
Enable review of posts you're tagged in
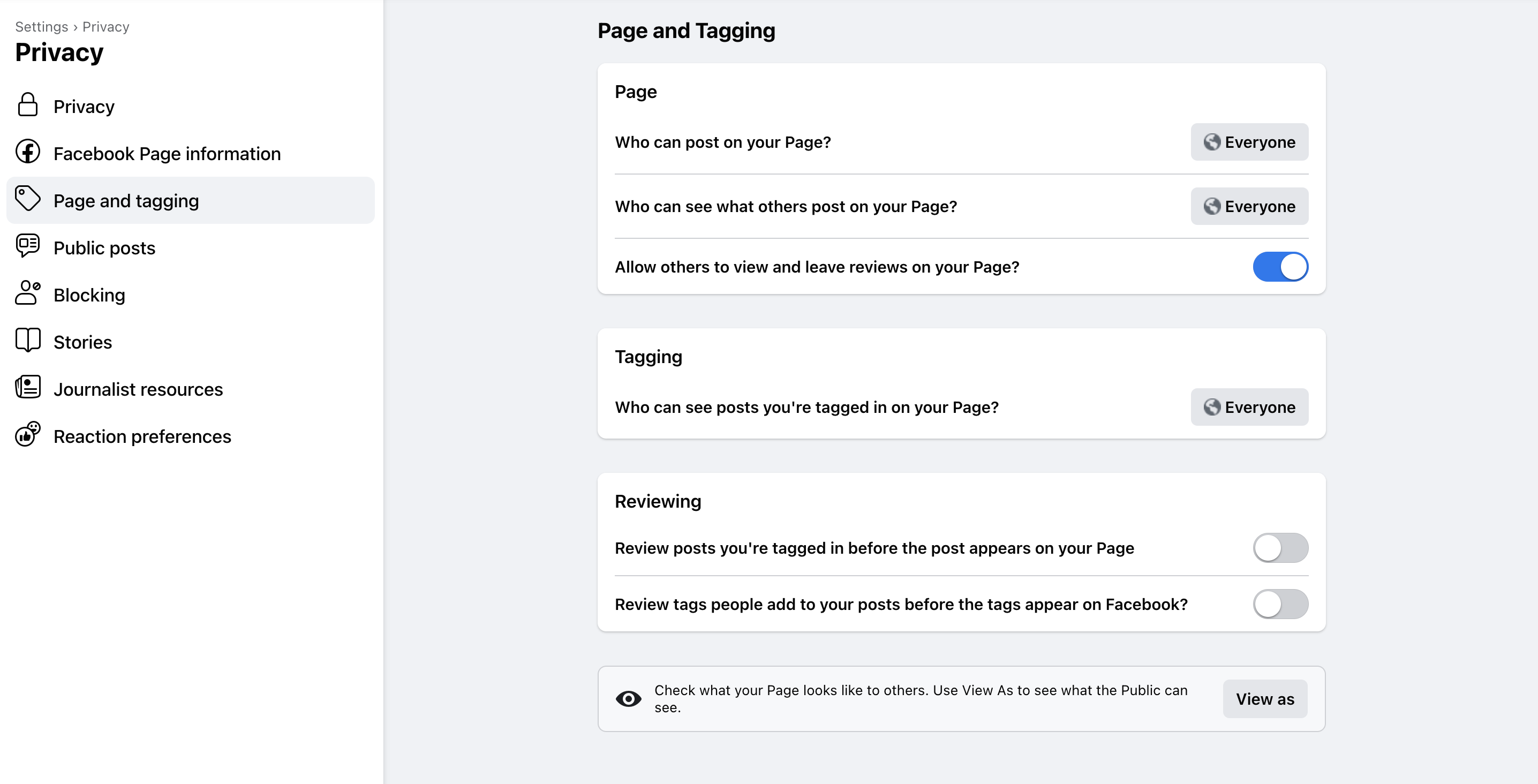1280,548
